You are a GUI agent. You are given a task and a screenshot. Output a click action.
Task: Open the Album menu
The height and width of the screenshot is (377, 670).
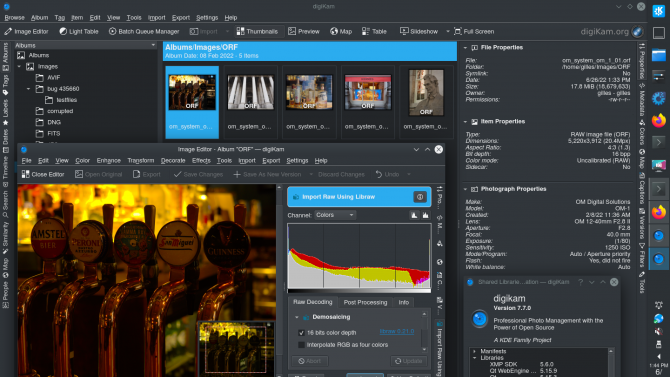click(39, 18)
